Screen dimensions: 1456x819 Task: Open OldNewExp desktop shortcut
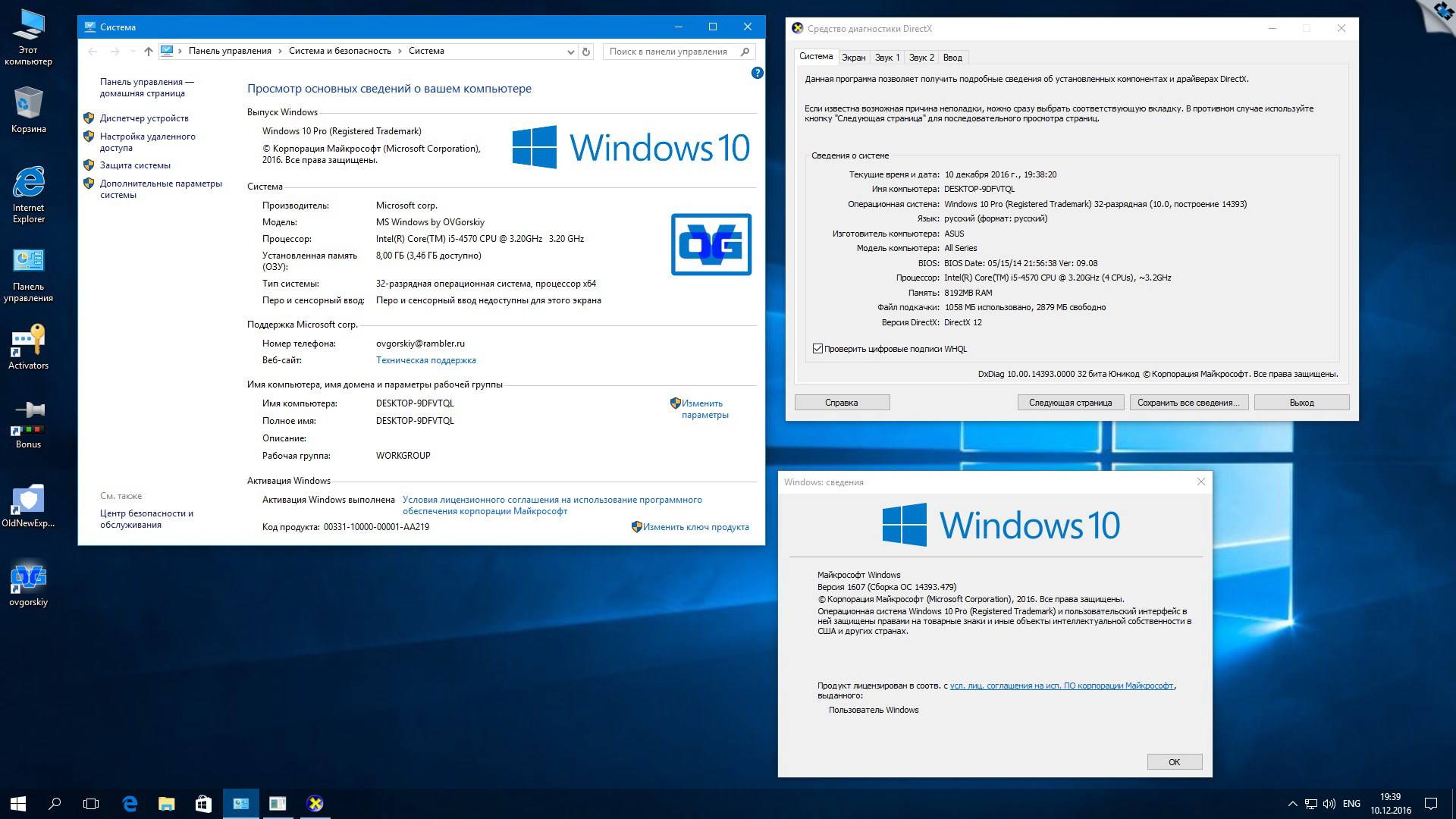(28, 505)
